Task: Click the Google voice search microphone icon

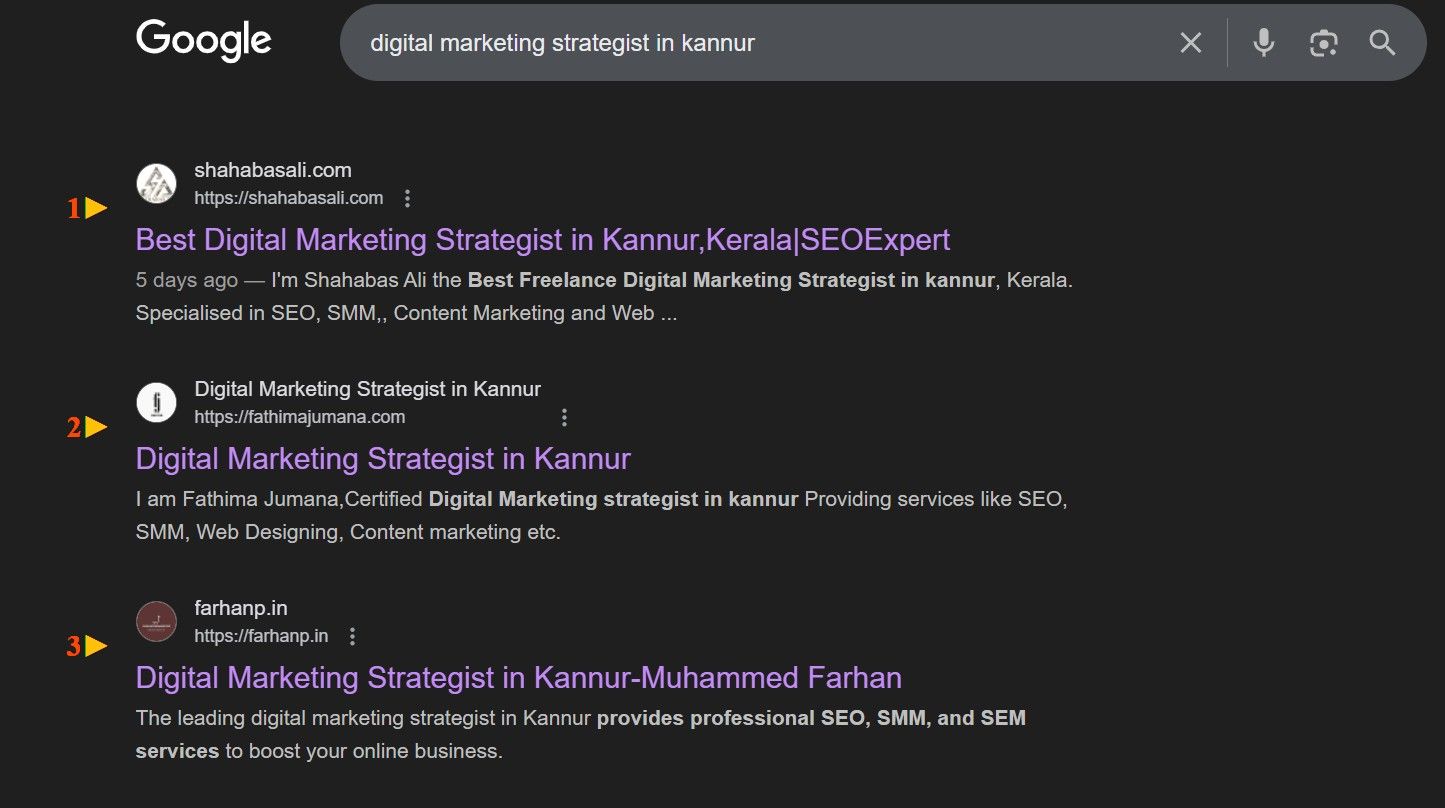Action: point(1263,43)
